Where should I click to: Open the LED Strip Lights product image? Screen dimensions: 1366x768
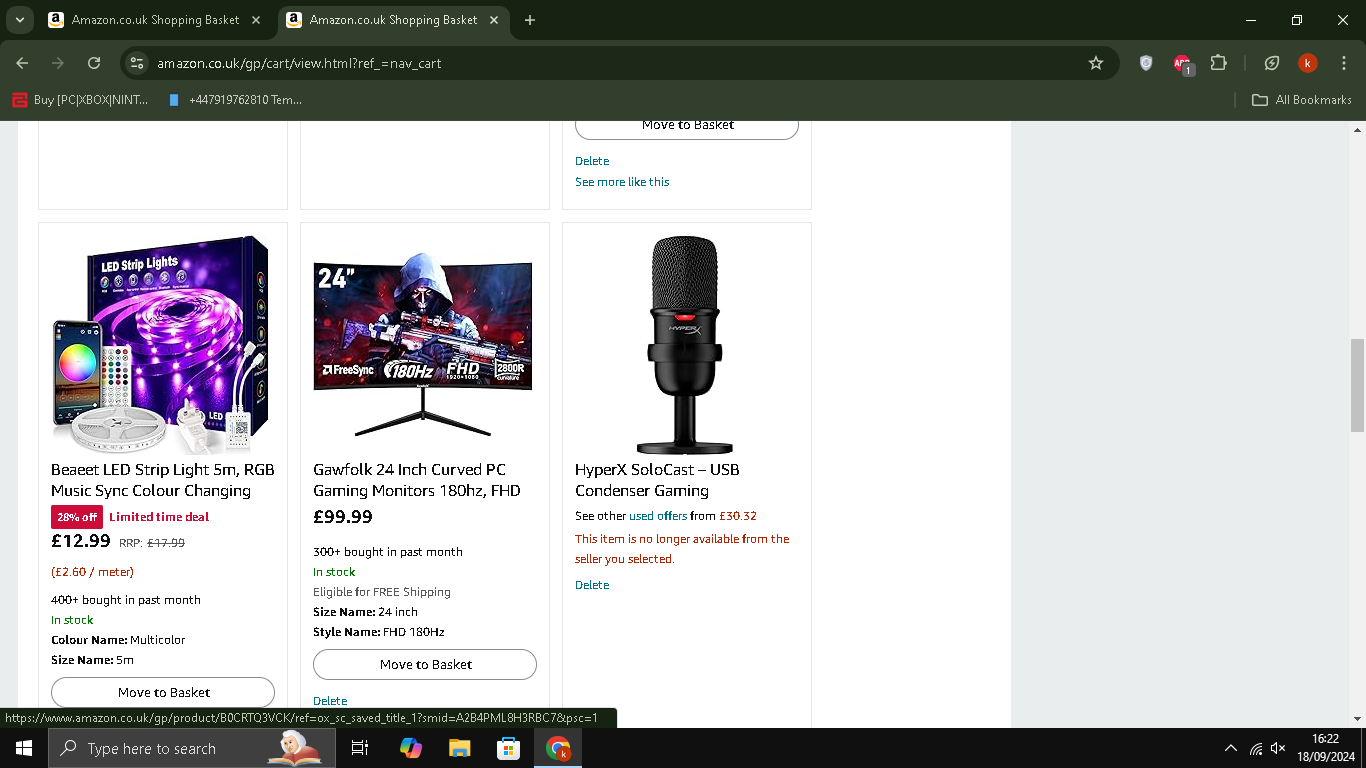click(x=161, y=345)
